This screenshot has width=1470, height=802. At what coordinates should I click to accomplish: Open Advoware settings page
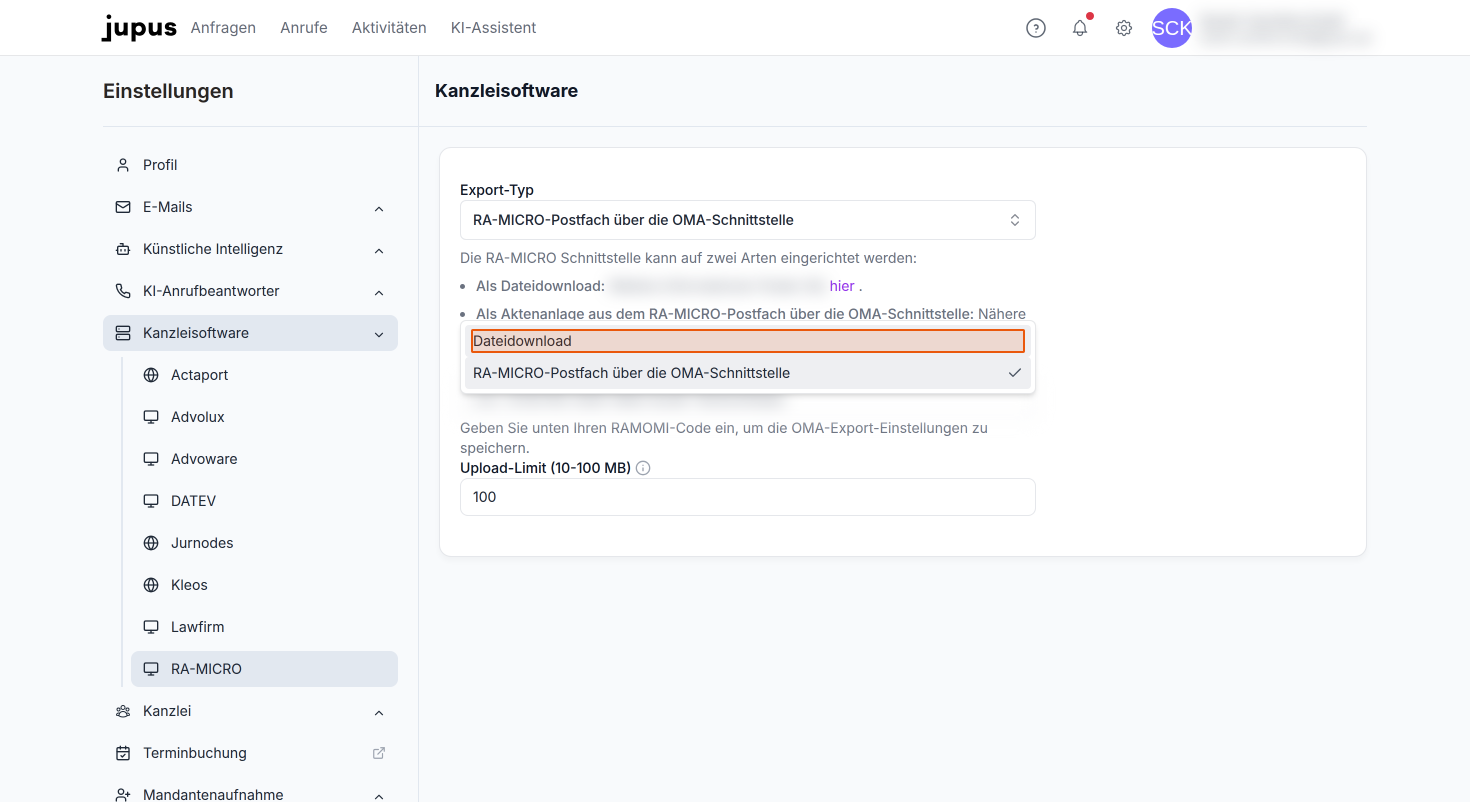(264, 459)
